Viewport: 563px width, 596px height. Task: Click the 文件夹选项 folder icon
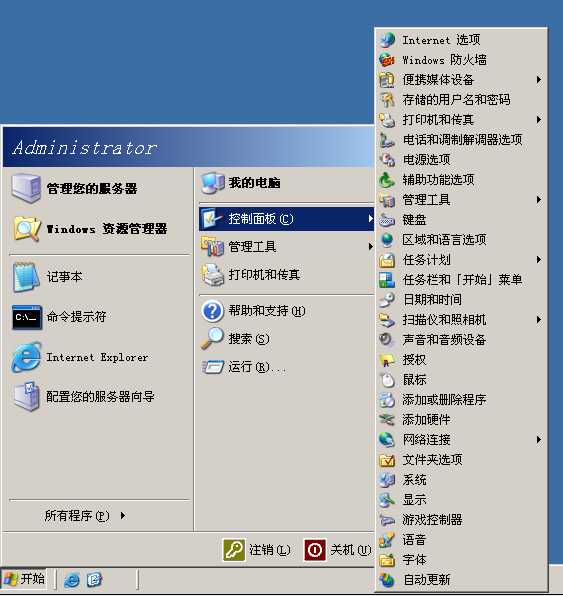(387, 460)
